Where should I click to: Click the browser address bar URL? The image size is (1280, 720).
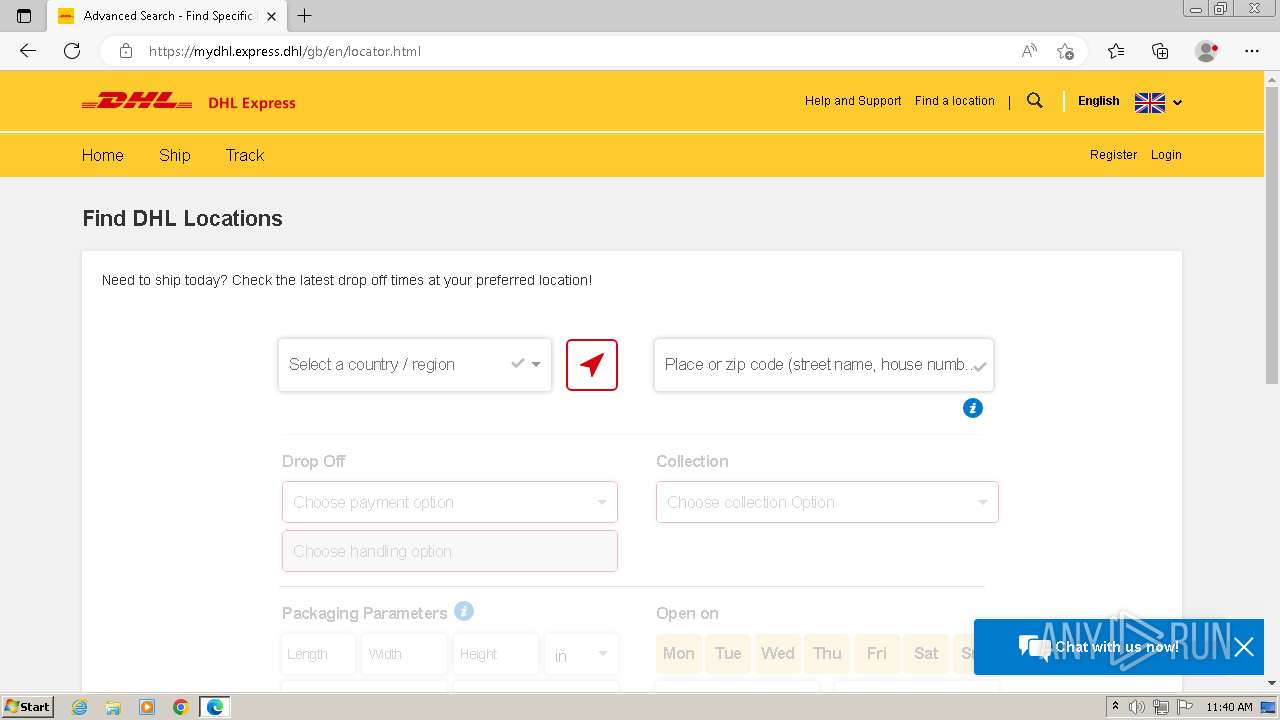[x=285, y=51]
